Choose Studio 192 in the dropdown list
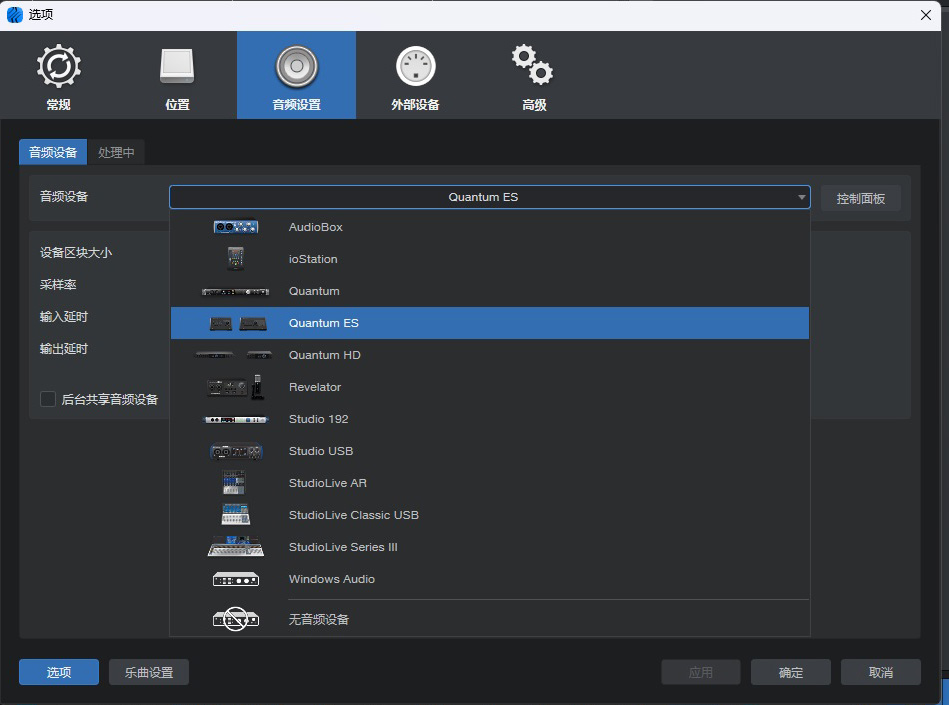The width and height of the screenshot is (949, 705). point(318,419)
